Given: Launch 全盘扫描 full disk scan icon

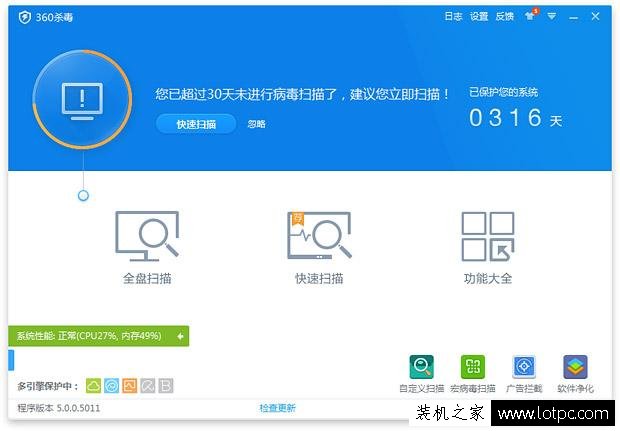Looking at the screenshot, I should point(147,236).
